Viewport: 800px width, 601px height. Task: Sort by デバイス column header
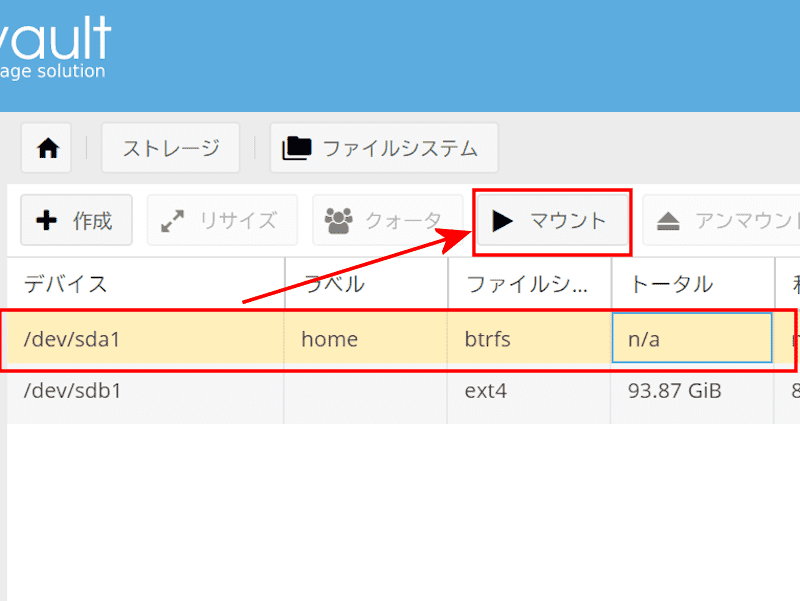click(x=146, y=284)
